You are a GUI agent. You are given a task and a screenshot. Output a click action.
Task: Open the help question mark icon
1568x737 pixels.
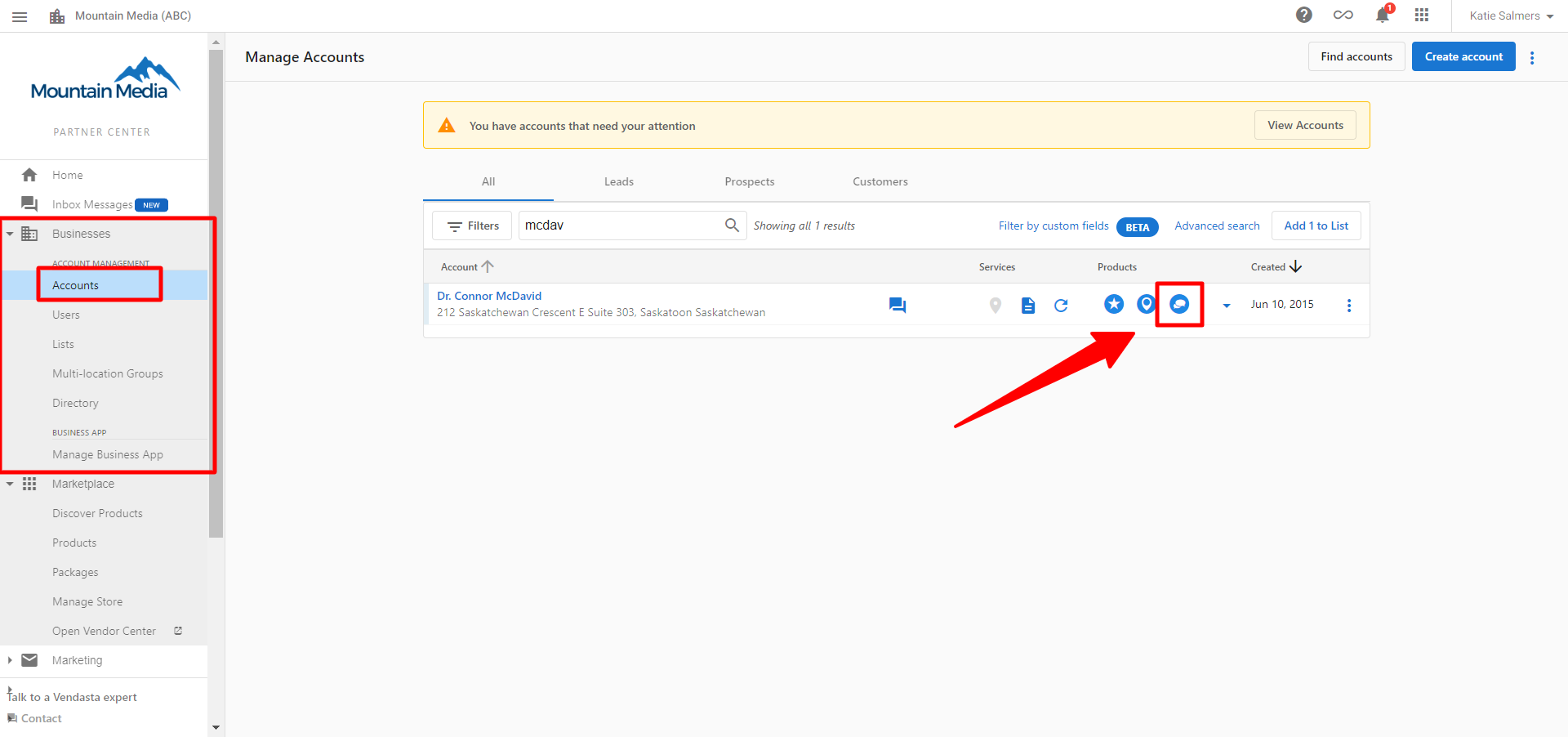point(1304,15)
